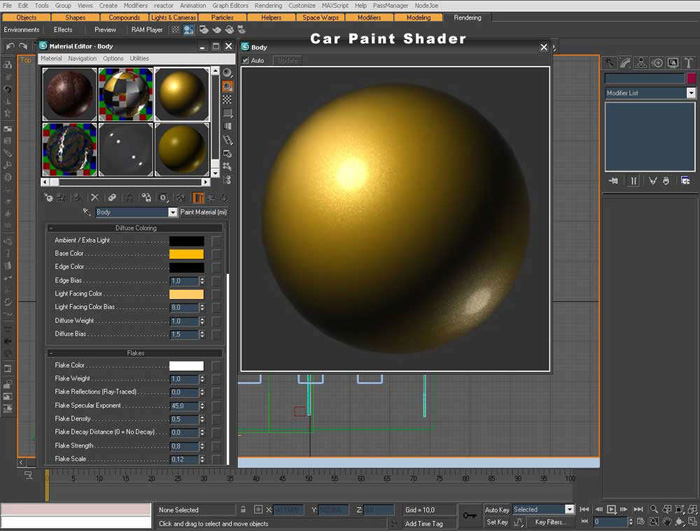The height and width of the screenshot is (531, 700).
Task: Click the map checkbox beside Flake Color
Action: coord(216,366)
